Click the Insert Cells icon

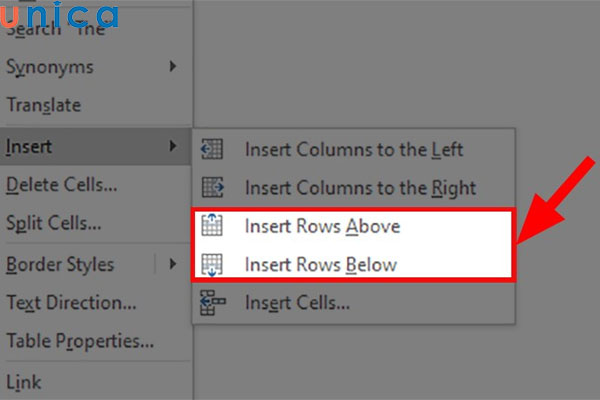coord(212,303)
